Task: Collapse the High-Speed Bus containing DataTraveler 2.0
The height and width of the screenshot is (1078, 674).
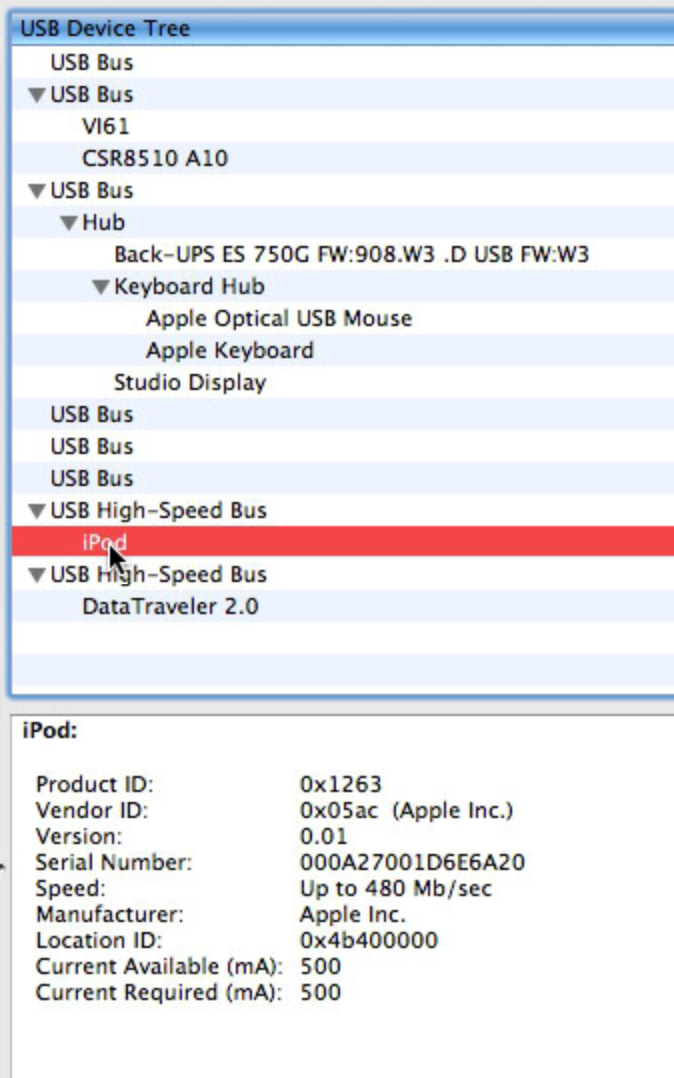Action: point(37,575)
